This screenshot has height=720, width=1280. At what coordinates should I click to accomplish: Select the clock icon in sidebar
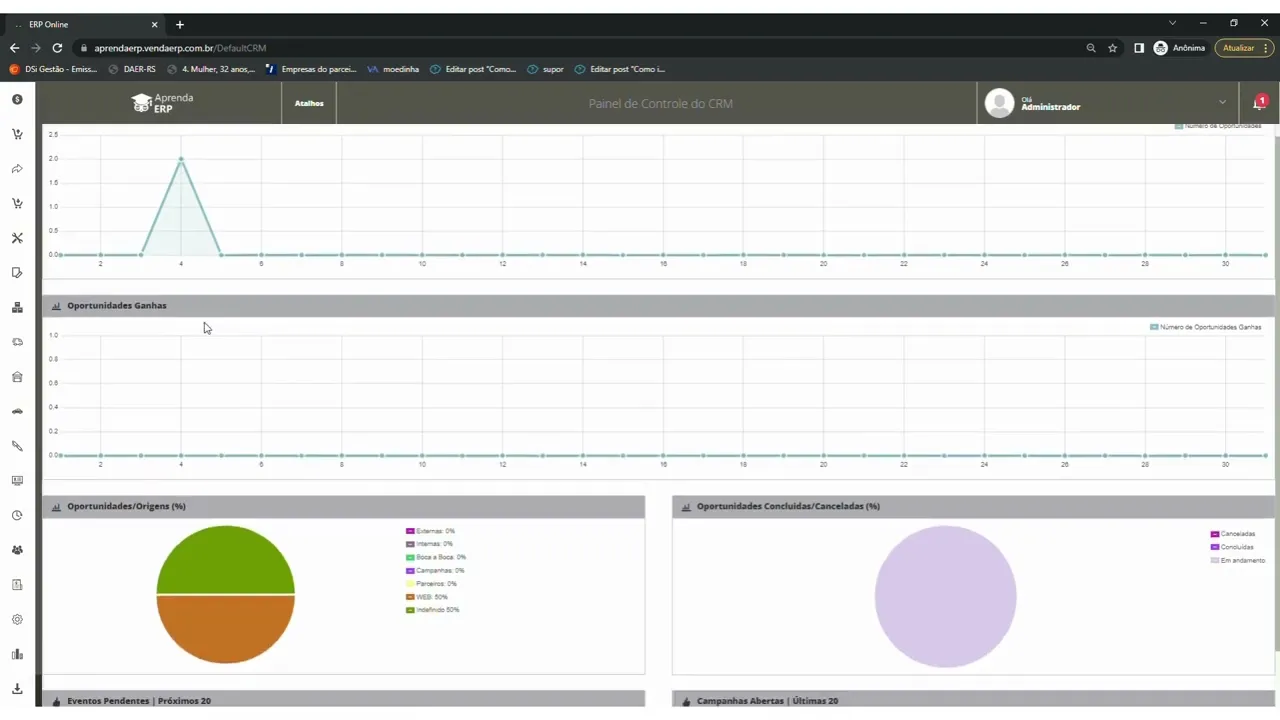[x=17, y=516]
